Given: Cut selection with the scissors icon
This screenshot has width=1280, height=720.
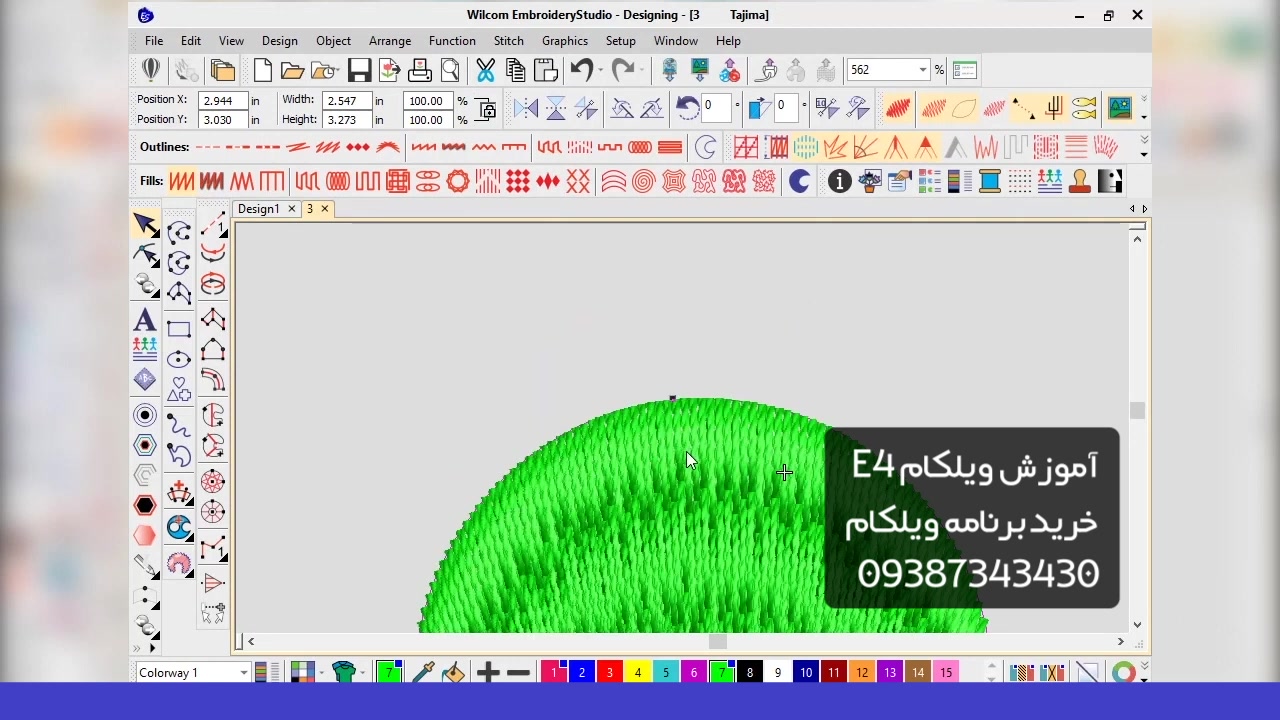Looking at the screenshot, I should pos(485,70).
